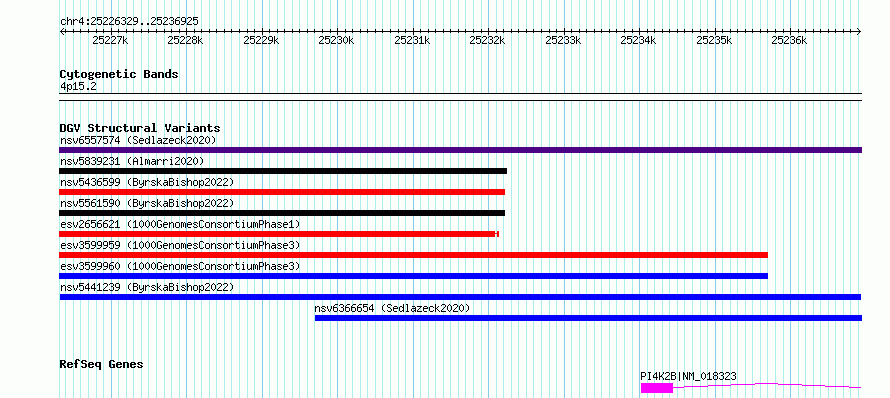Click the nsv6557574 purple variant bar
This screenshot has width=890, height=398.
tap(460, 150)
